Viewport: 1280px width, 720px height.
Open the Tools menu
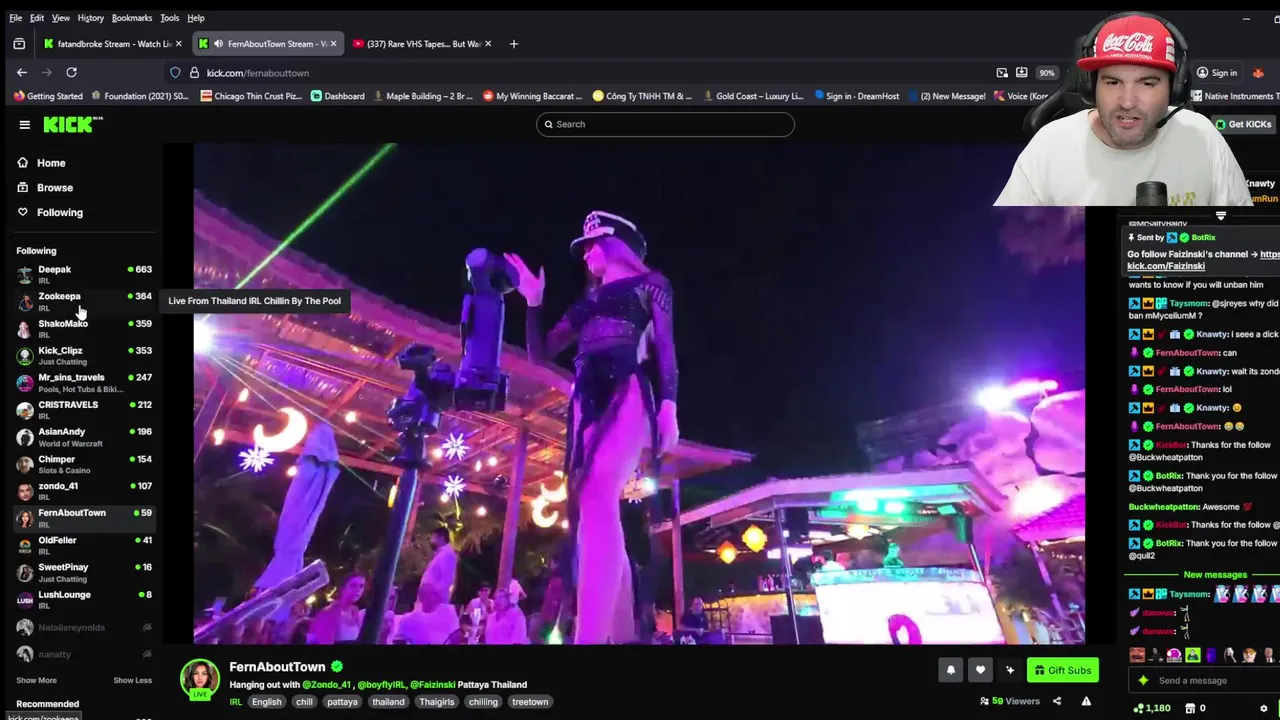(169, 18)
